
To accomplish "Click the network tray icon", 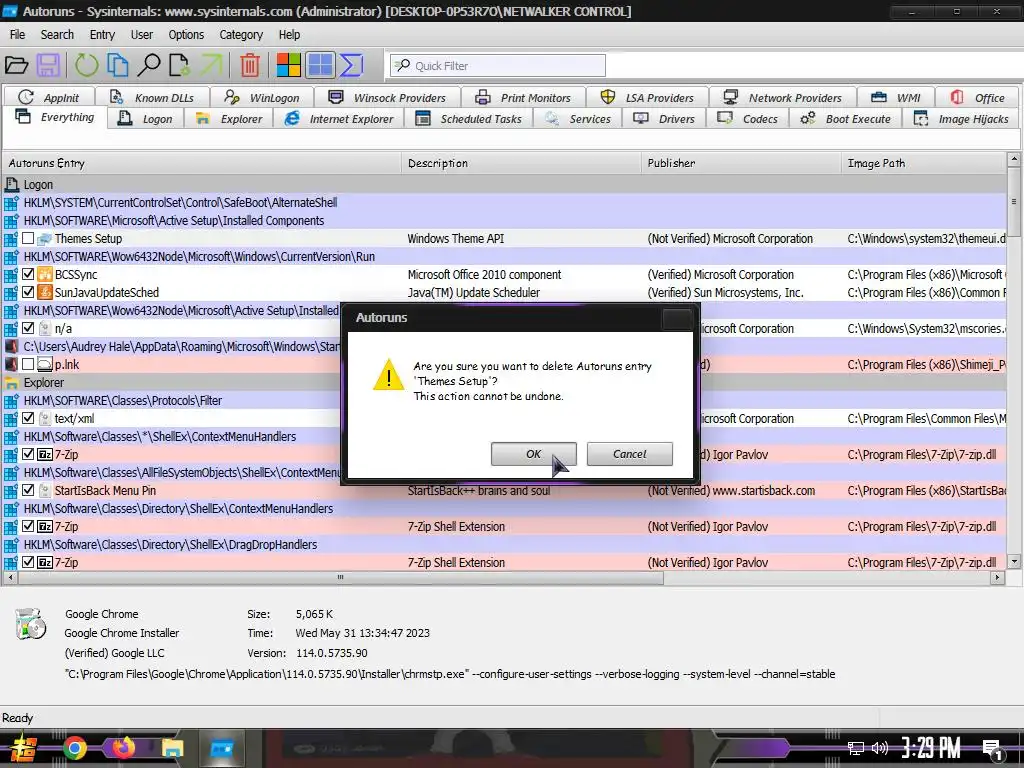I will coord(856,748).
